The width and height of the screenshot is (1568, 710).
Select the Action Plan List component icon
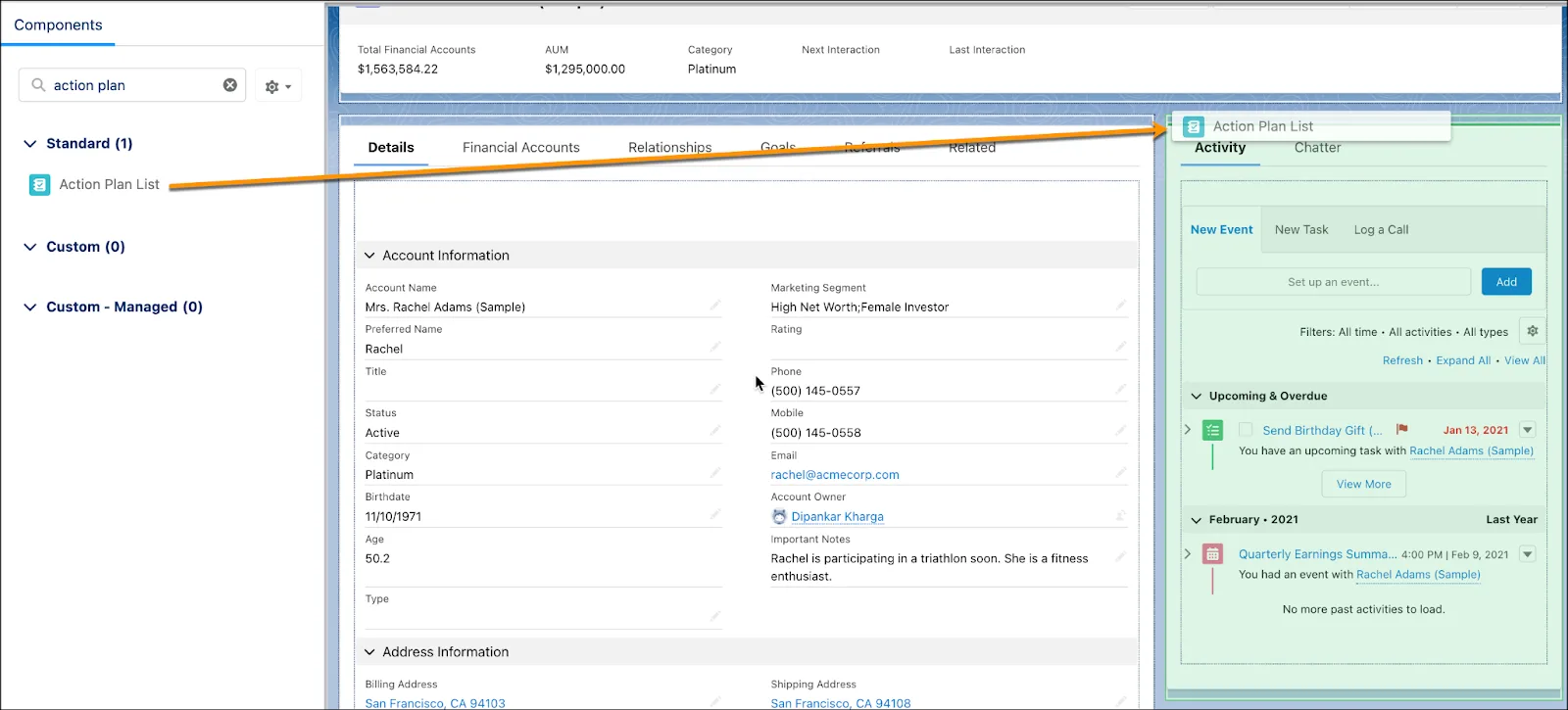[39, 184]
